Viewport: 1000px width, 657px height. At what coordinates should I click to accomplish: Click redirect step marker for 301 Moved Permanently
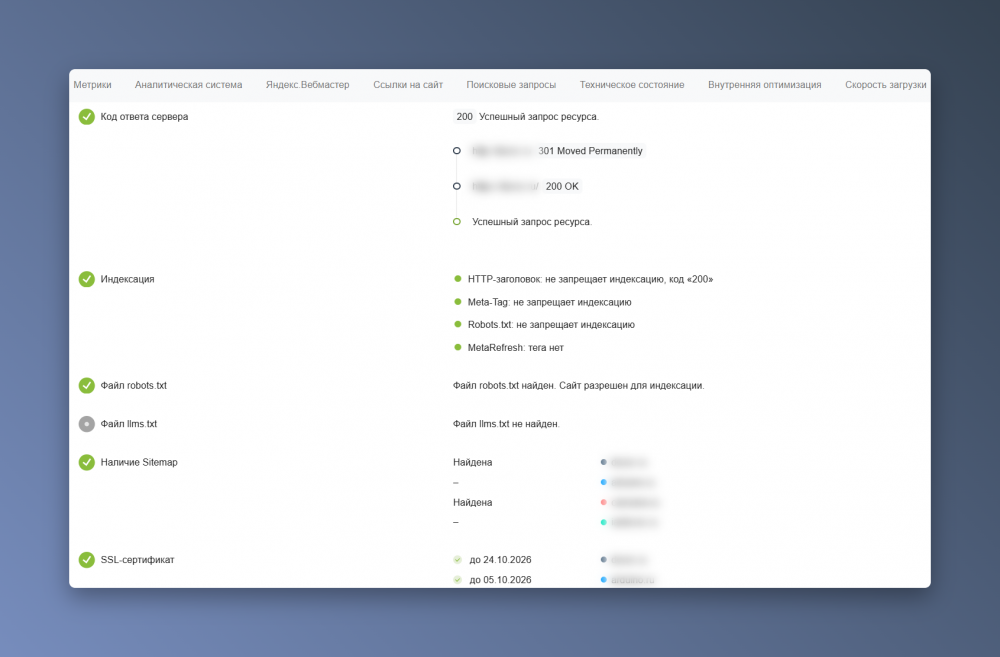click(x=457, y=151)
